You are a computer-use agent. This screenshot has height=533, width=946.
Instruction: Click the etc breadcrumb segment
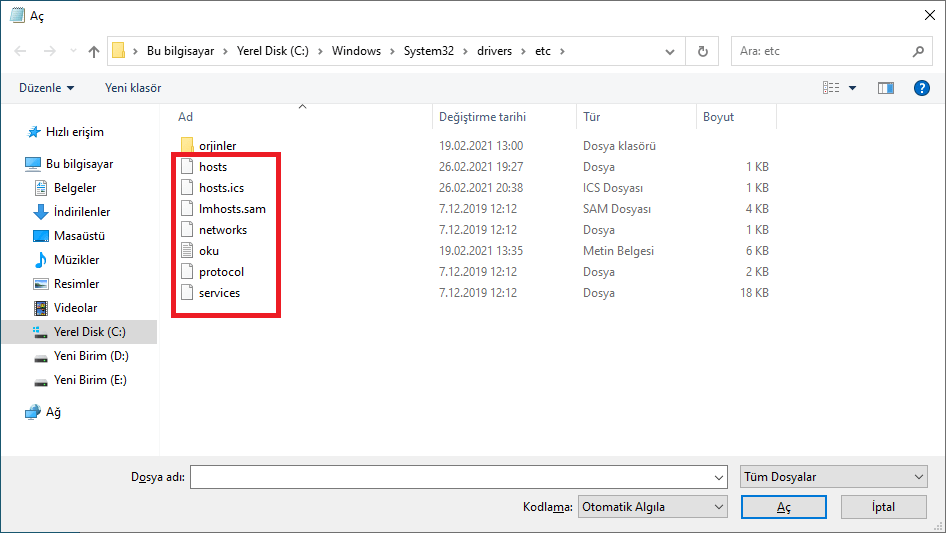point(543,51)
